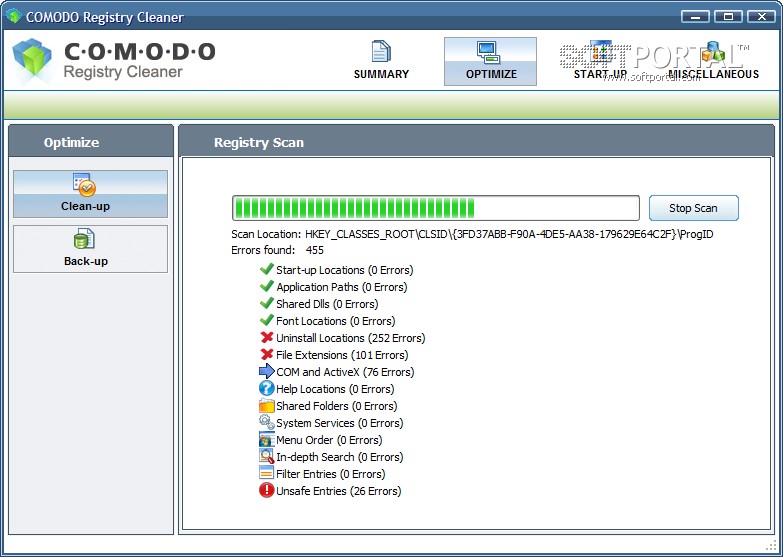Select "Help Locations (0 Errors)" text
The image size is (783, 557).
tap(335, 389)
